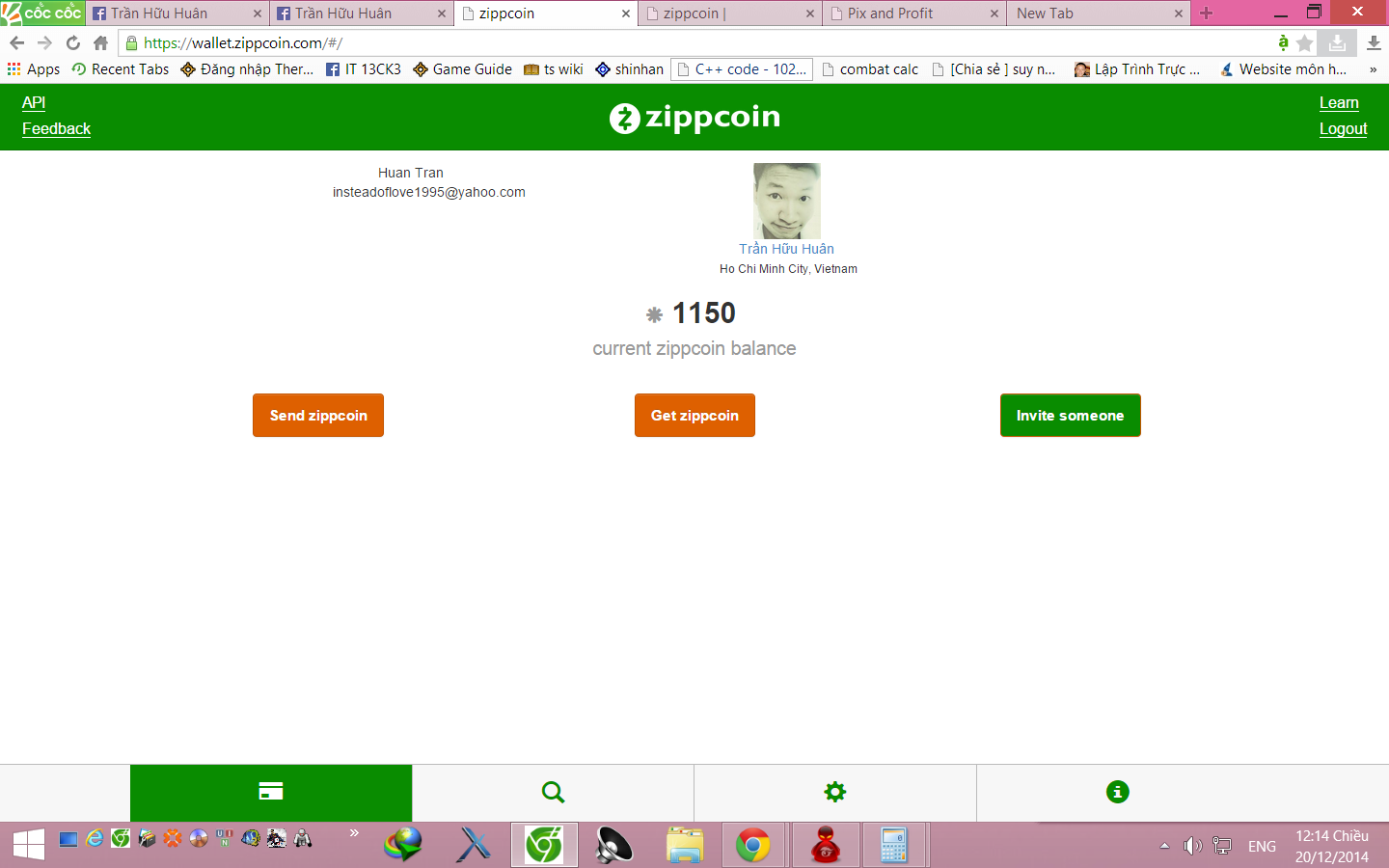Open the Game Guide bookmark
Screen dimensions: 1389x868
click(463, 69)
